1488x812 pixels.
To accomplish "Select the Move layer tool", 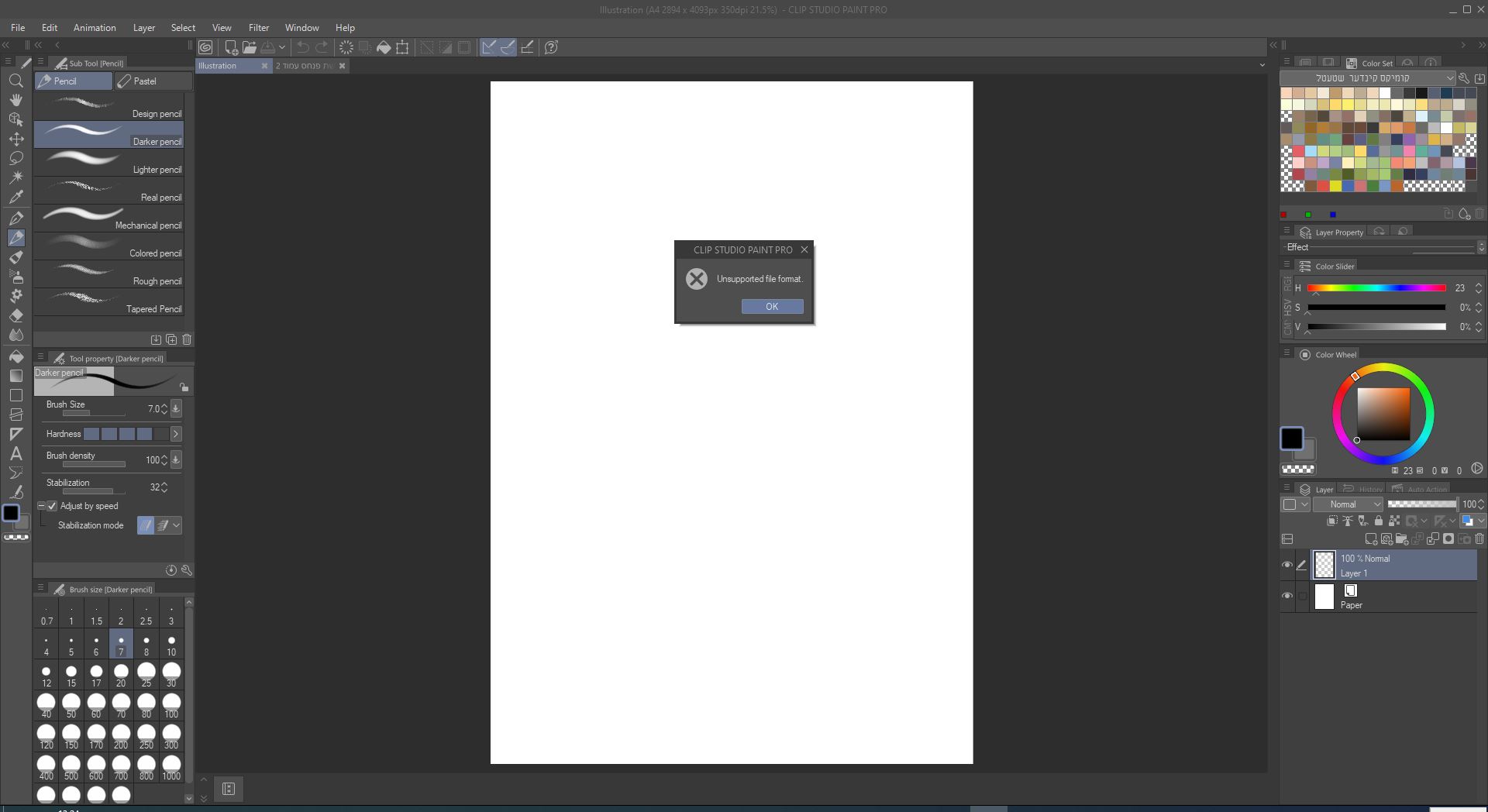I will click(x=15, y=139).
